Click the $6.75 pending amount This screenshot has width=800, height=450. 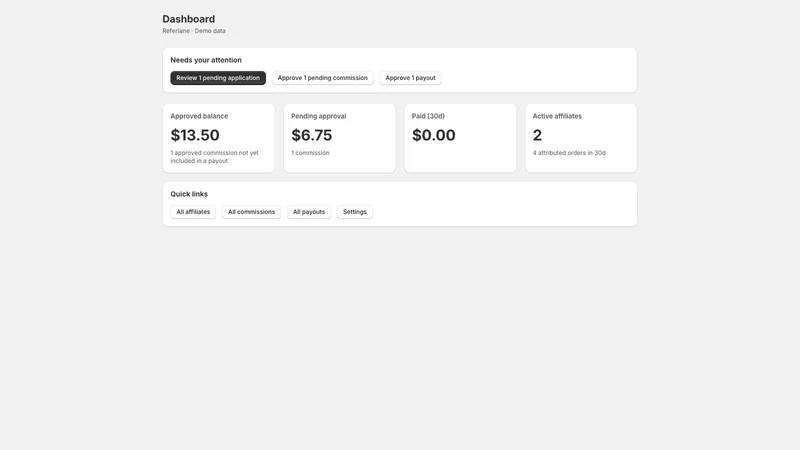pos(311,135)
